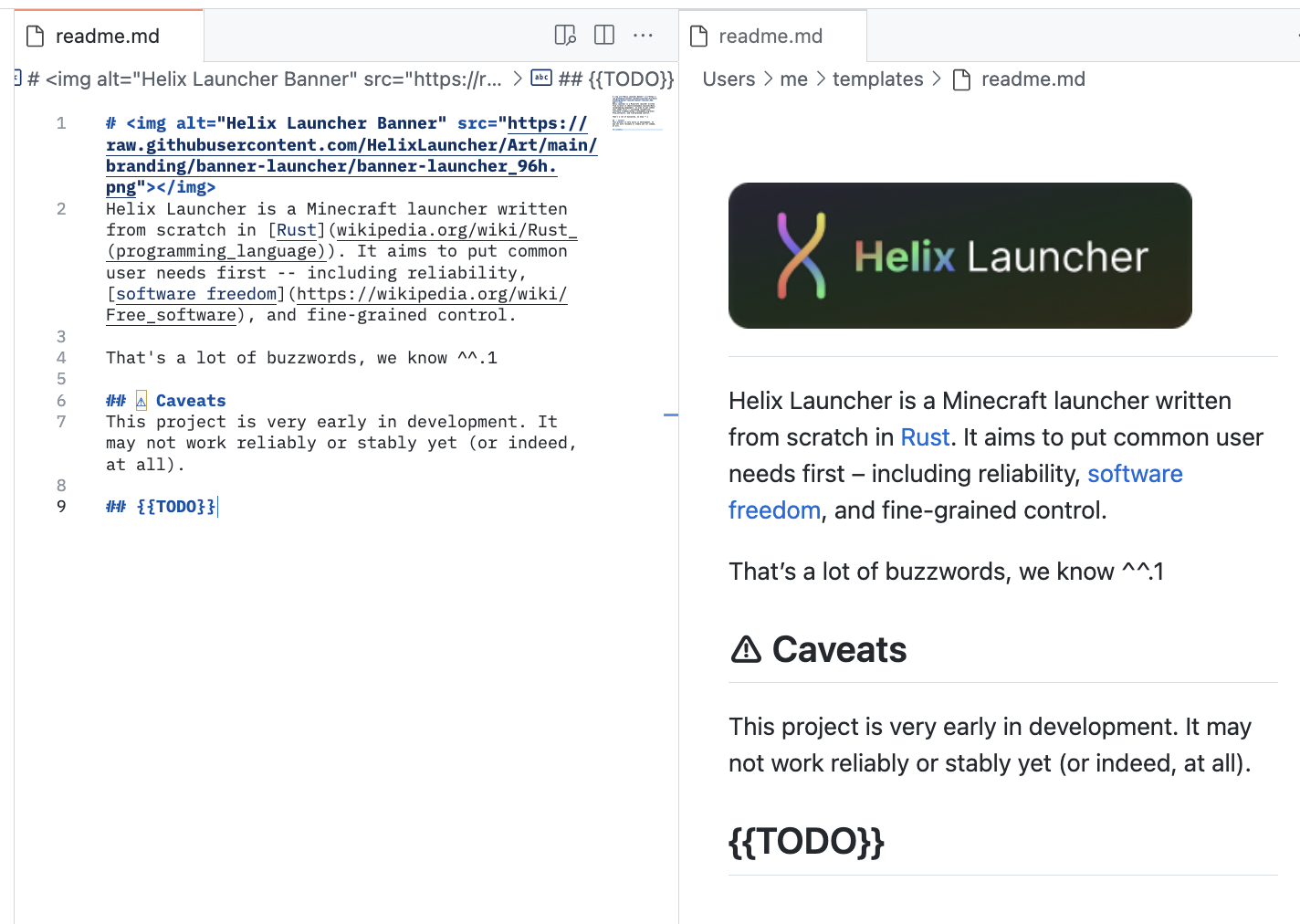Open the me breadcrumb dropdown
This screenshot has height=924, width=1300.
(x=793, y=79)
